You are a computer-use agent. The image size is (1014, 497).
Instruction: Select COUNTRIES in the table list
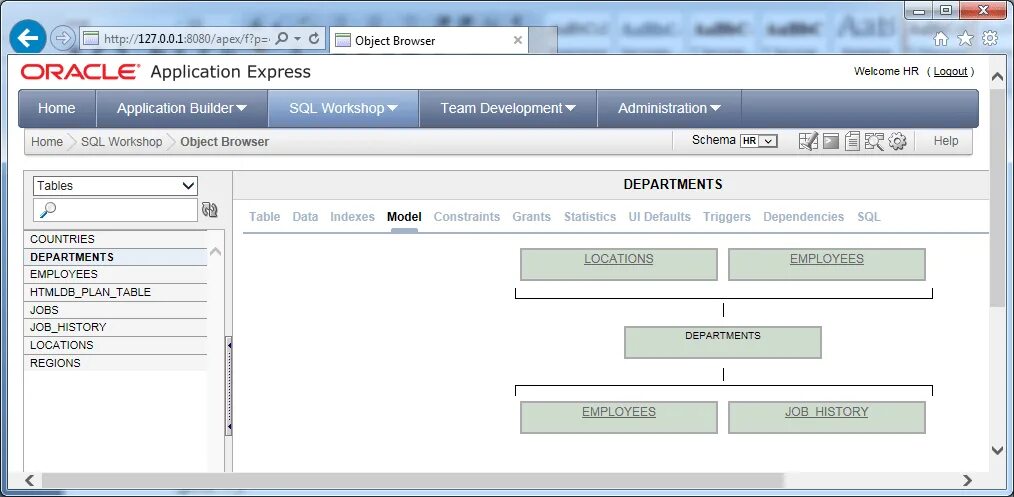coord(116,239)
